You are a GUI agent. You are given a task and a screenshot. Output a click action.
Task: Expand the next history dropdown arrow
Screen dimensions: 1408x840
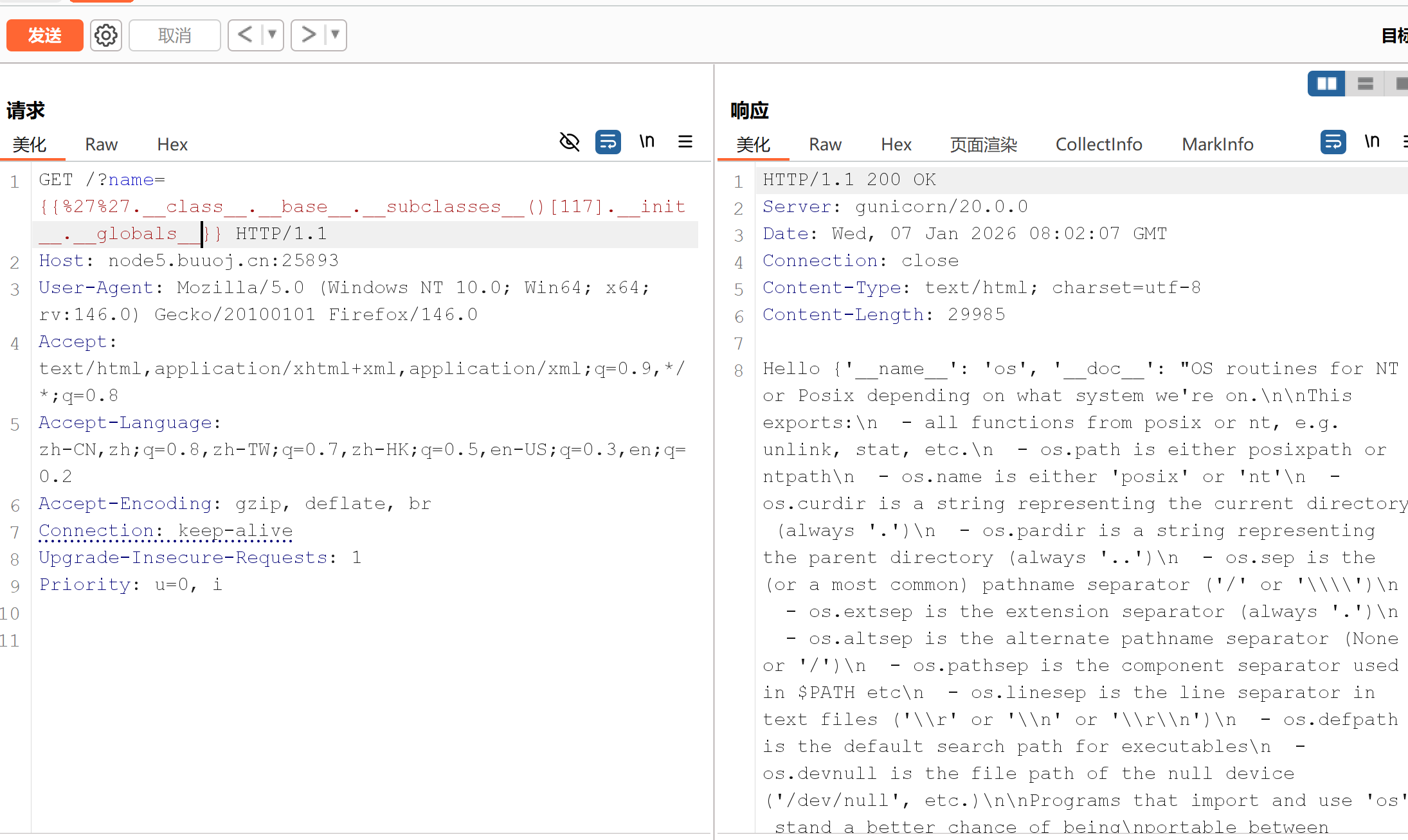335,35
